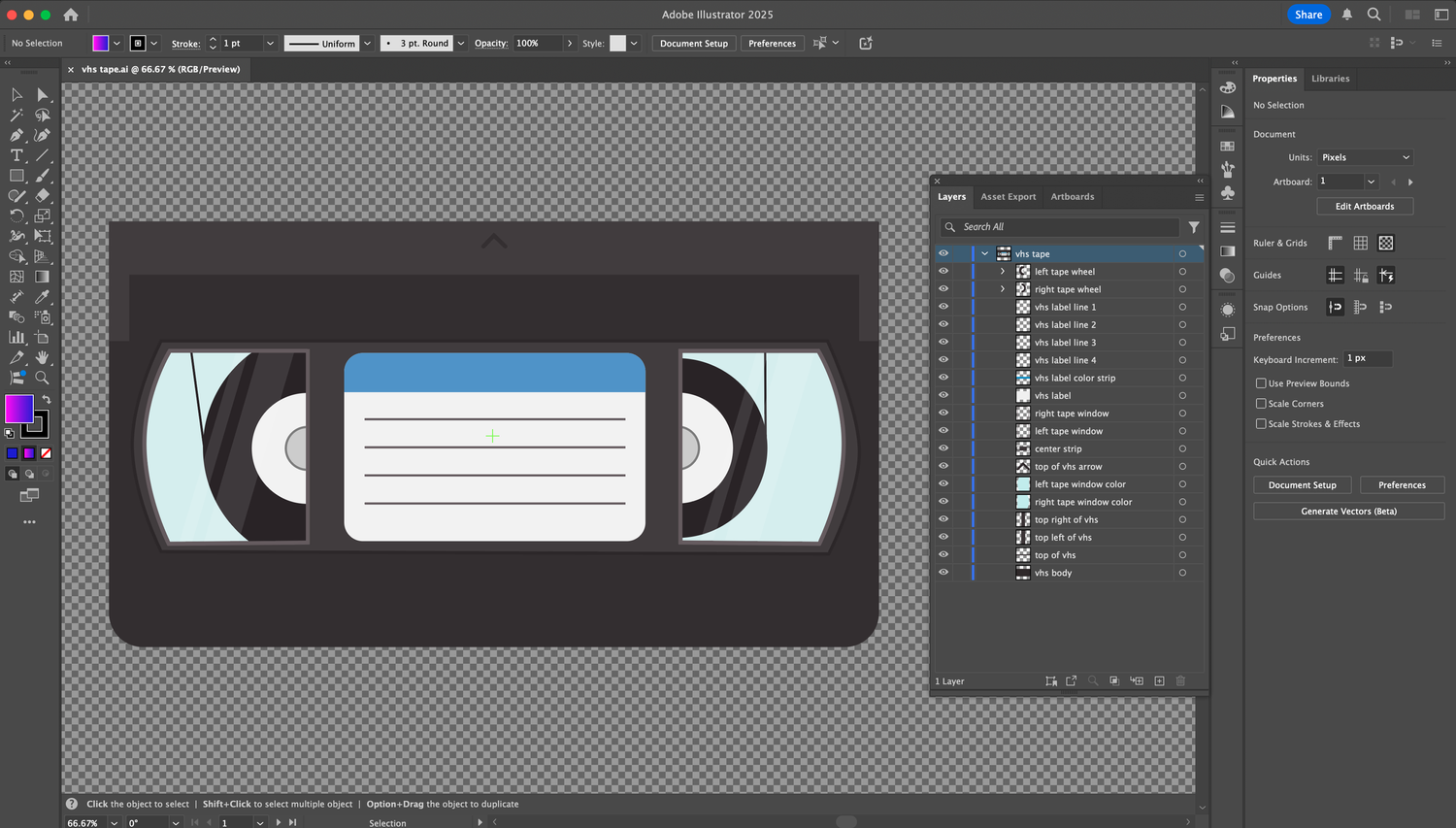This screenshot has height=828, width=1456.
Task: Activate the Zoom tool
Action: pos(42,378)
